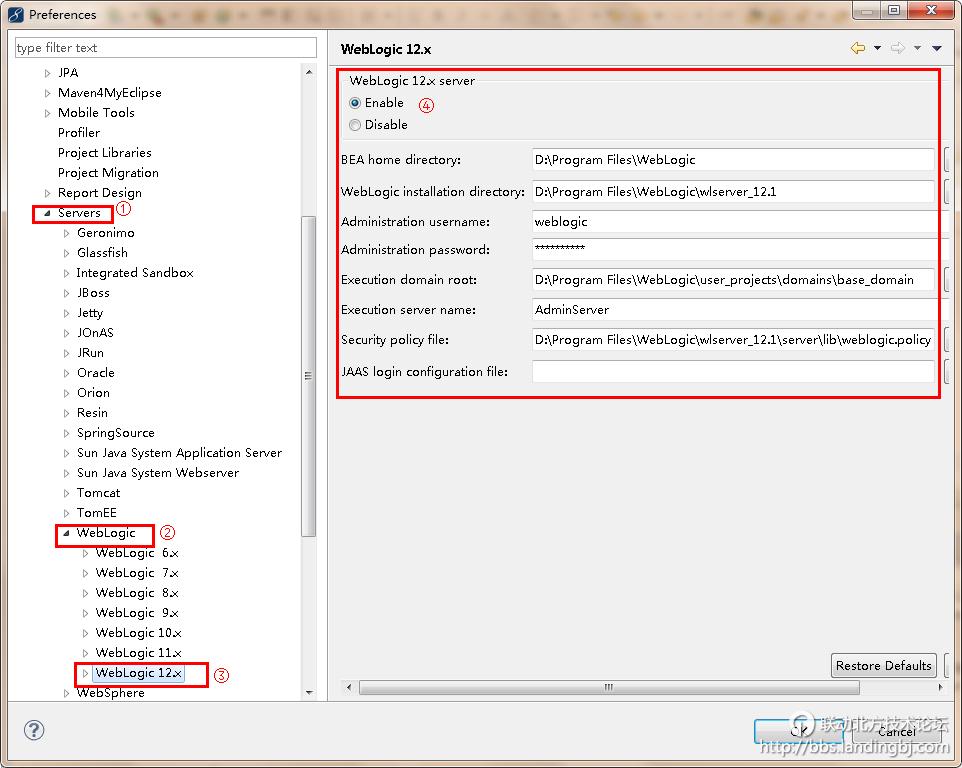962x768 pixels.
Task: Click the MyEclipse Preferences window icon
Action: [x=15, y=14]
